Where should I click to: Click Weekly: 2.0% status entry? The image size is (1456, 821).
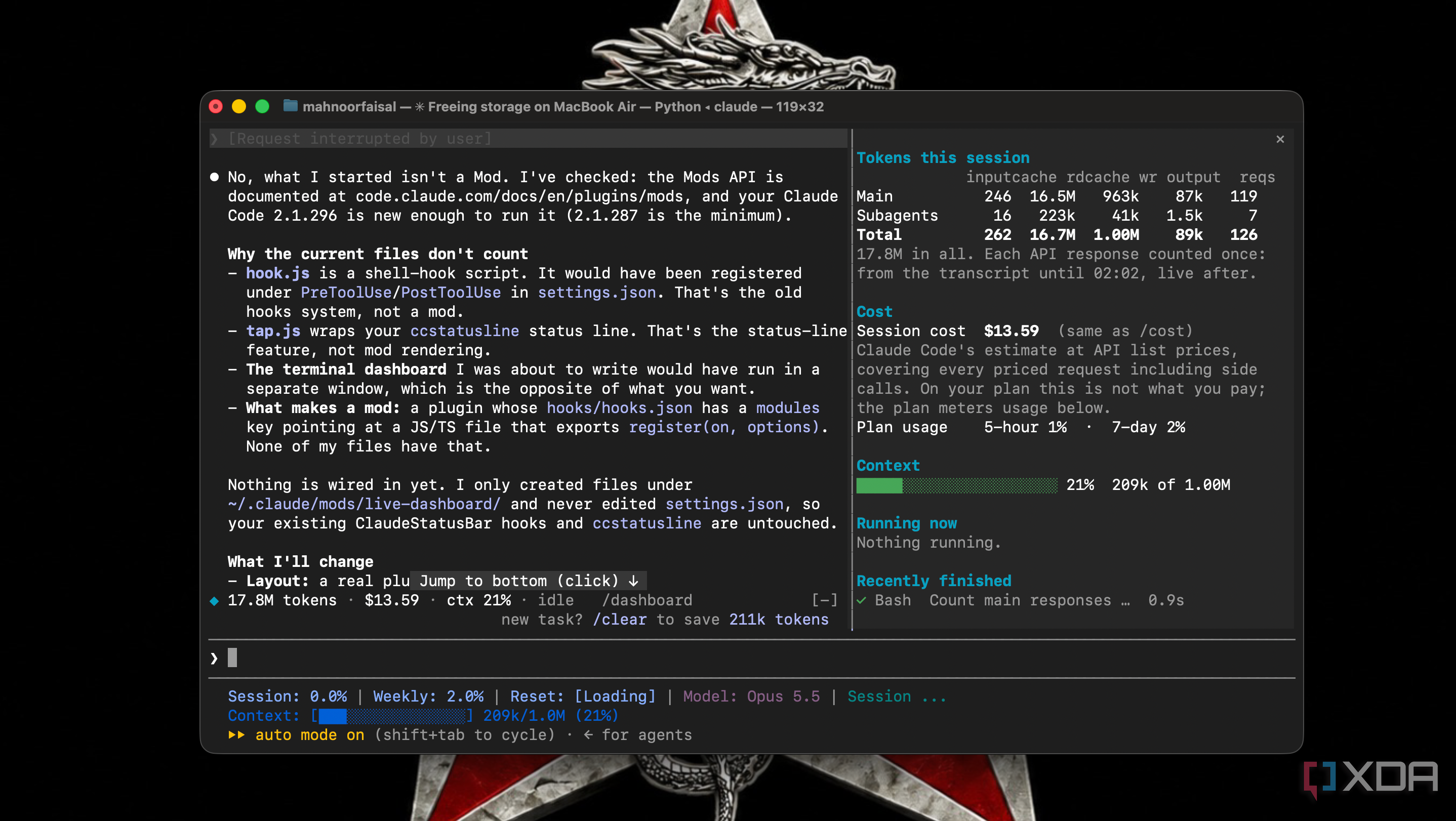[428, 696]
